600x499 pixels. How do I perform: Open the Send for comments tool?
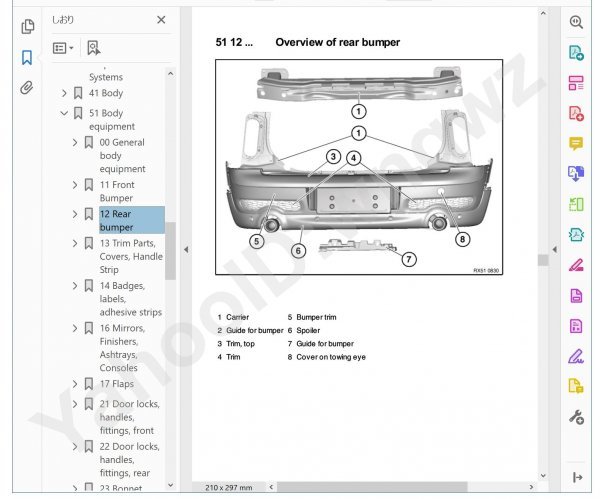click(x=576, y=386)
